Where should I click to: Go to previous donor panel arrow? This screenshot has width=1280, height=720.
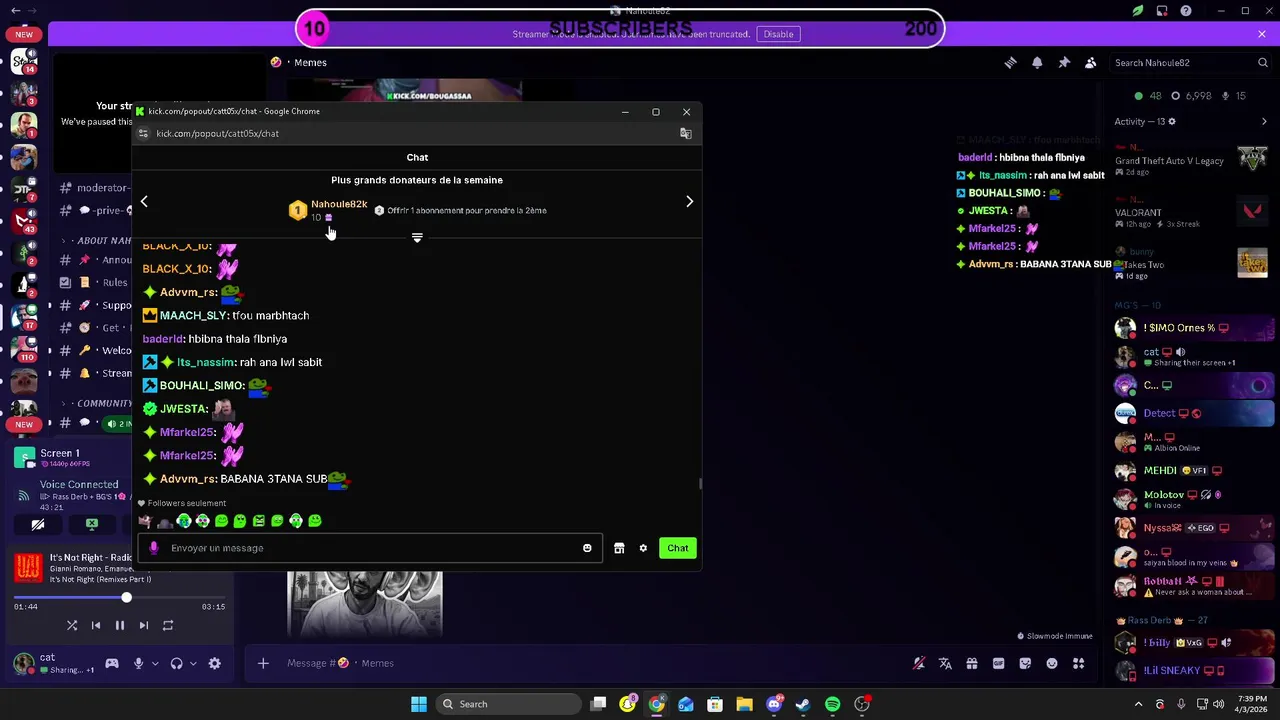[x=144, y=202]
